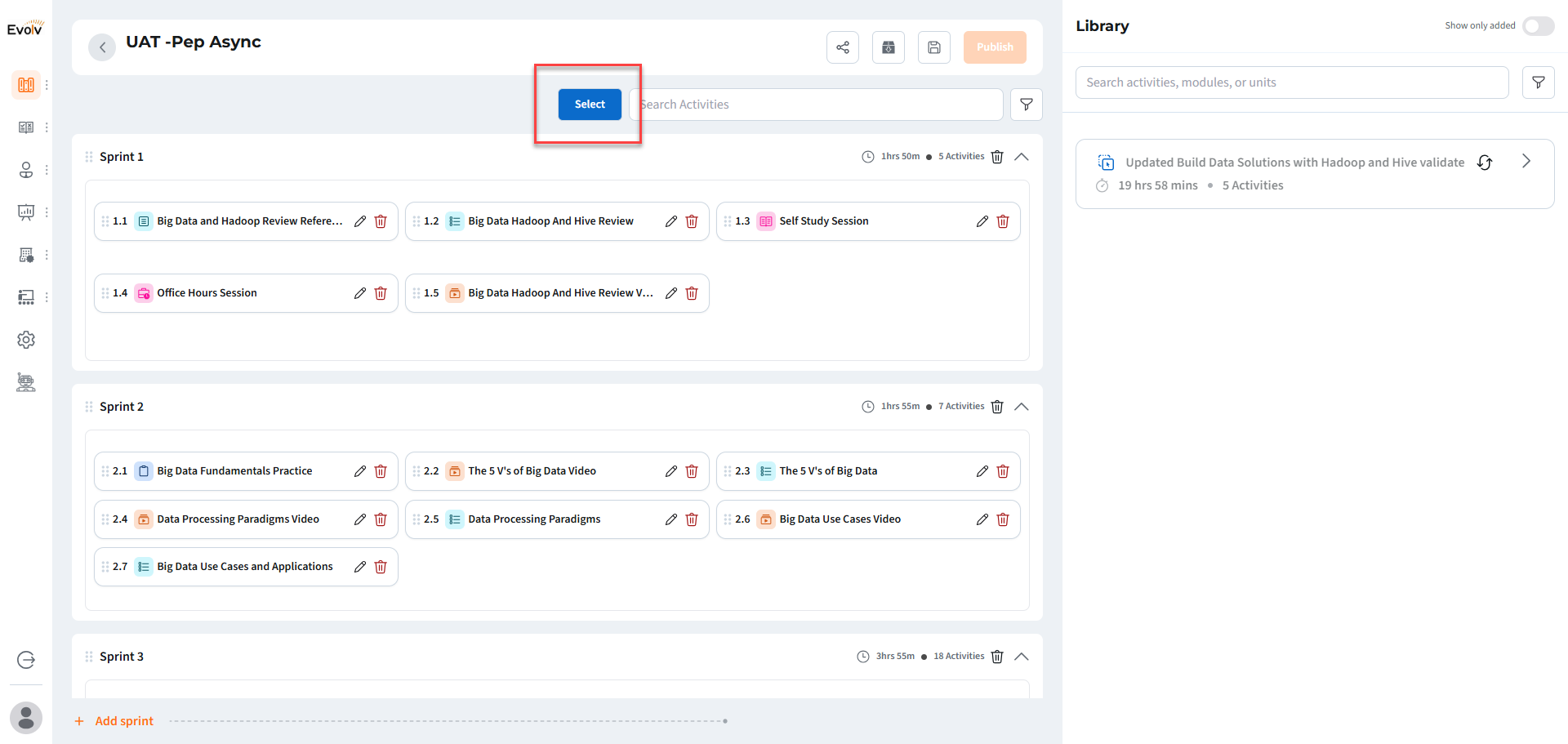Open the building report sidebar icon

pyautogui.click(x=26, y=255)
